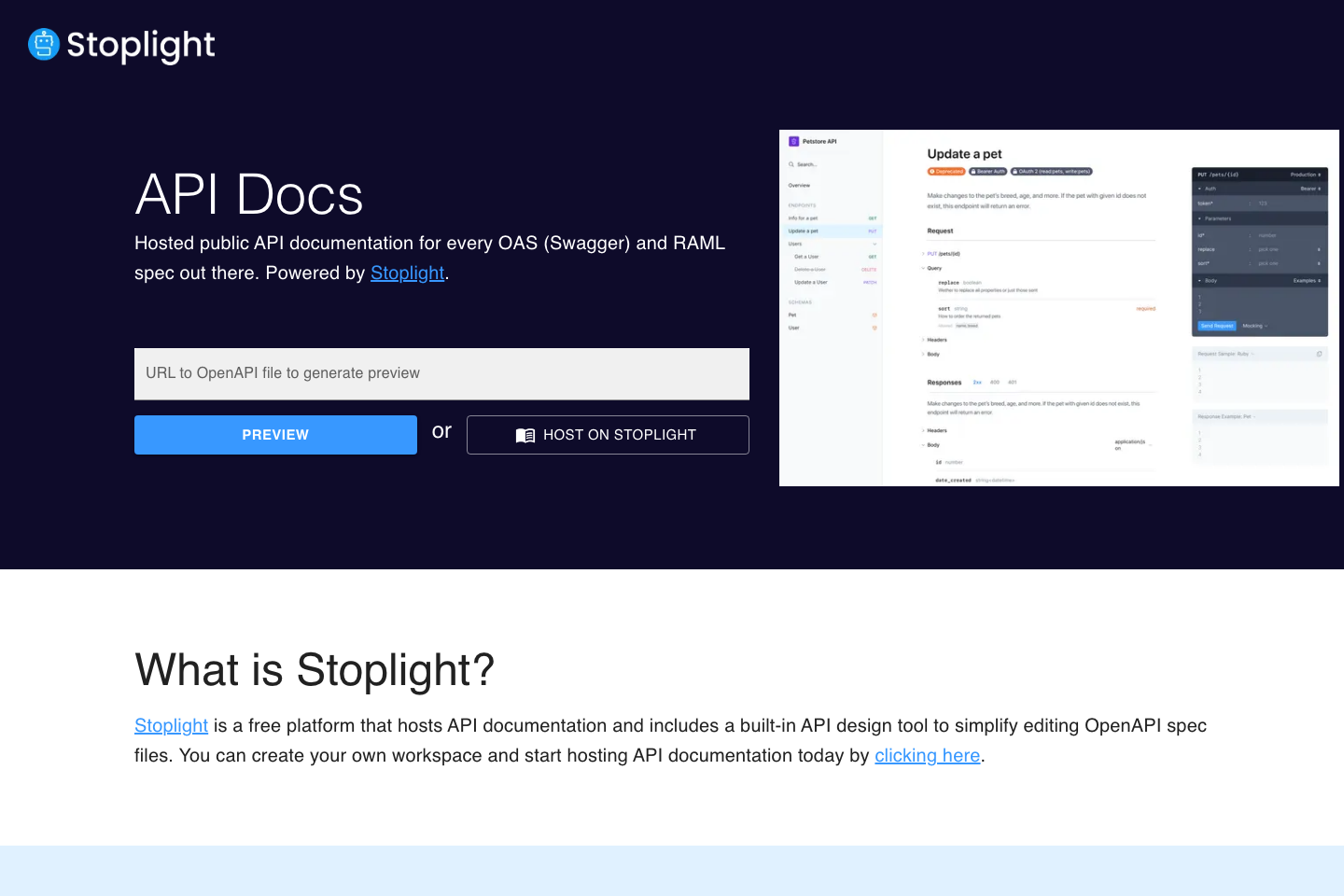Focus the OpenAPI file URL input field
Screen dimensions: 1344x896
coord(441,373)
